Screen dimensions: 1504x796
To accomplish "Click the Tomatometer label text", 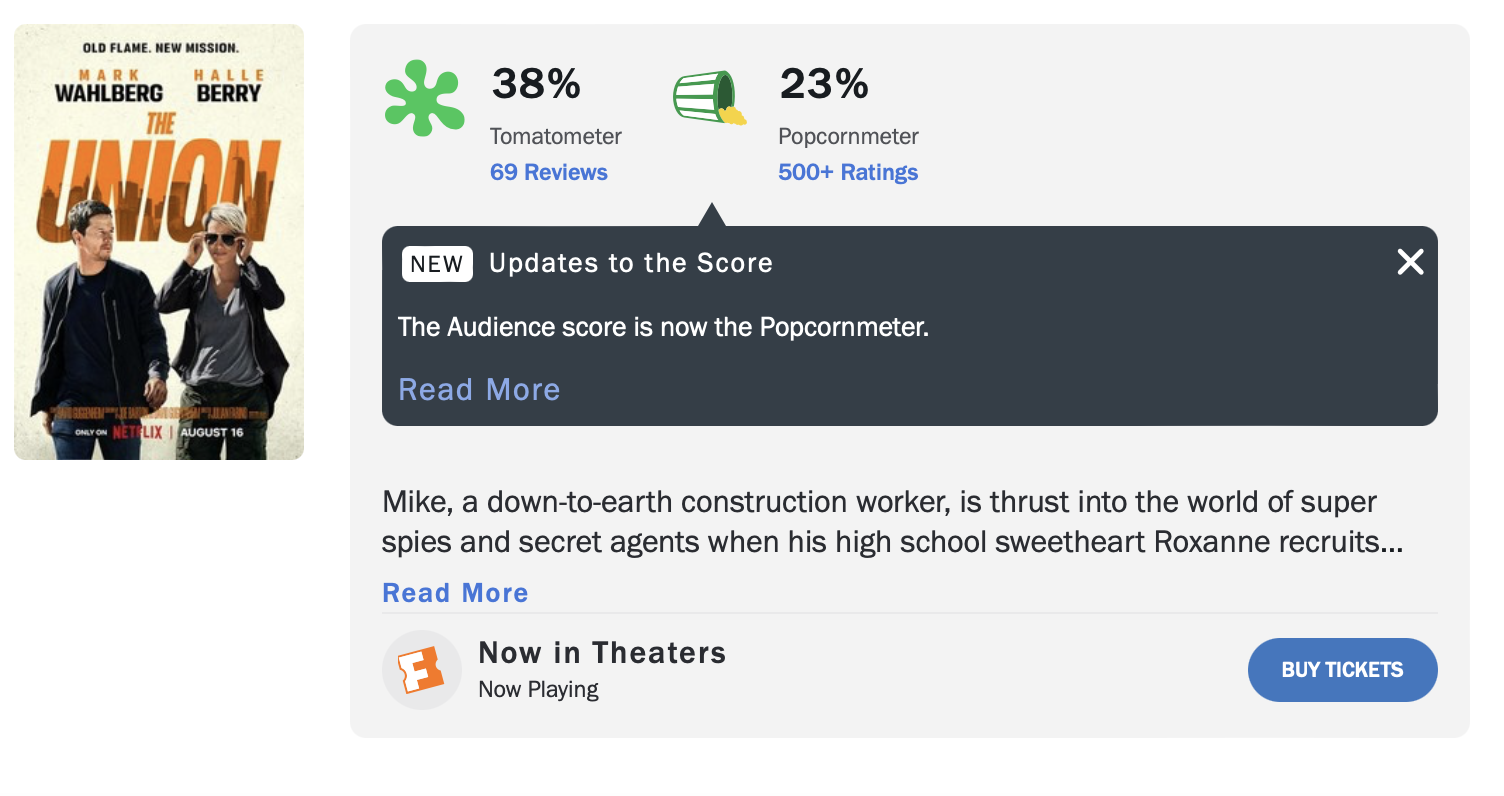I will 555,136.
